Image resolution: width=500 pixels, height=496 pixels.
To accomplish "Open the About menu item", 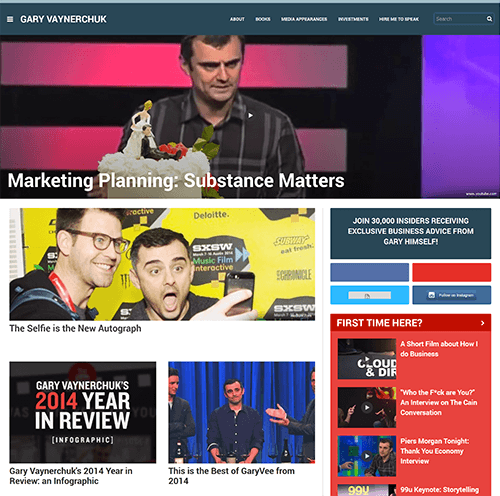I will tap(237, 19).
